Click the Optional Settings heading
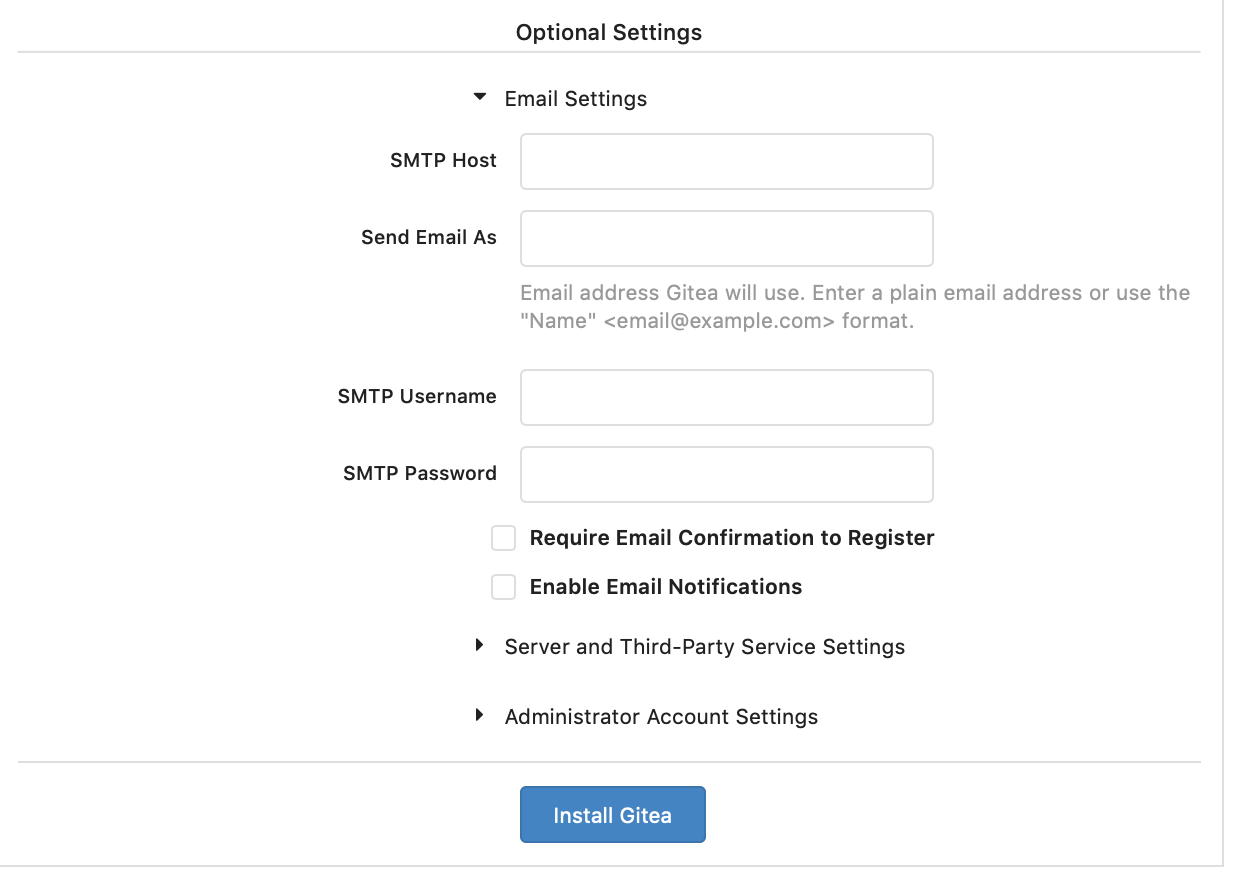The width and height of the screenshot is (1234, 876). coord(609,33)
